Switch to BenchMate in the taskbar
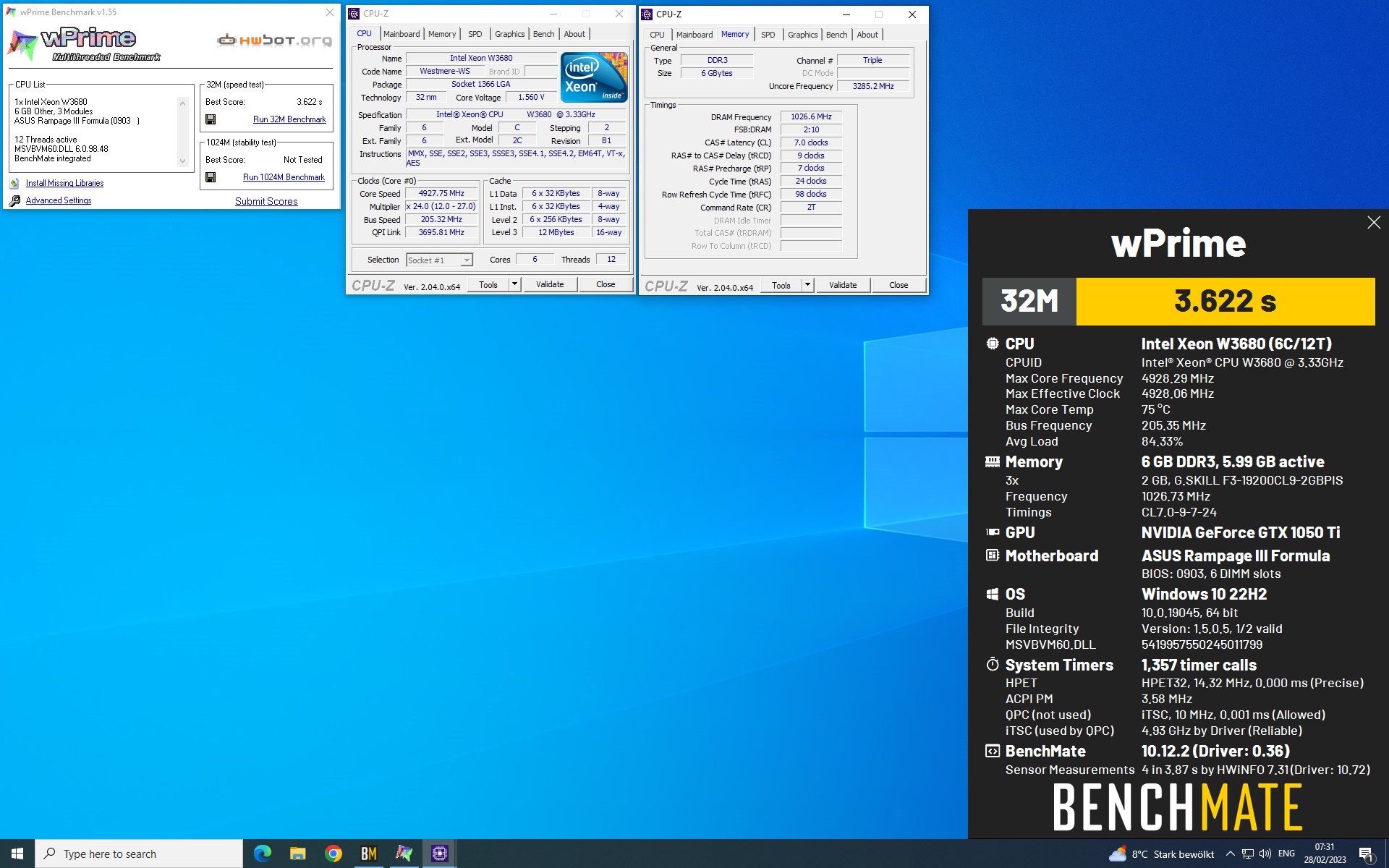Image resolution: width=1389 pixels, height=868 pixels. 369,854
